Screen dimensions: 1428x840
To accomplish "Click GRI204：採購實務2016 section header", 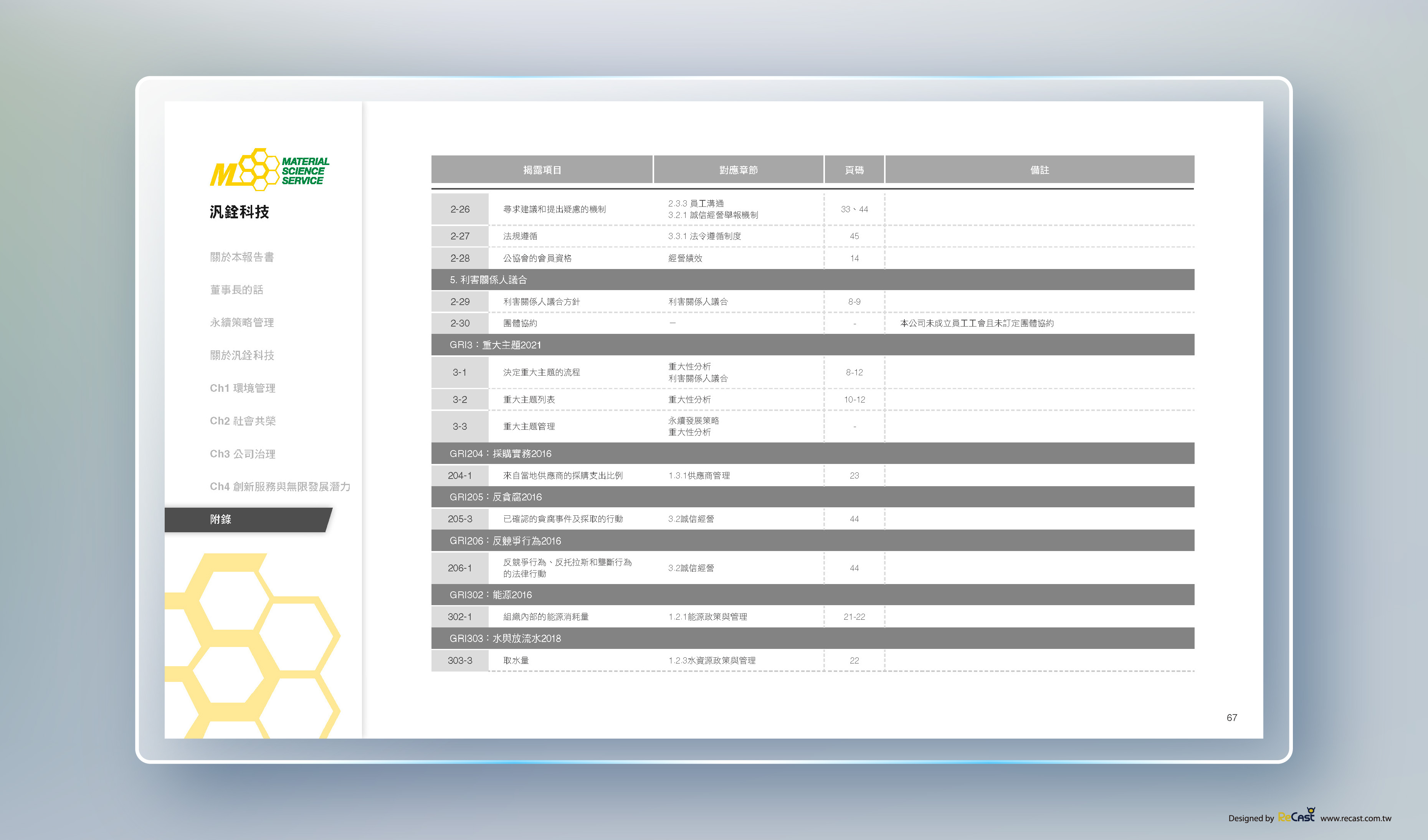I will [813, 454].
